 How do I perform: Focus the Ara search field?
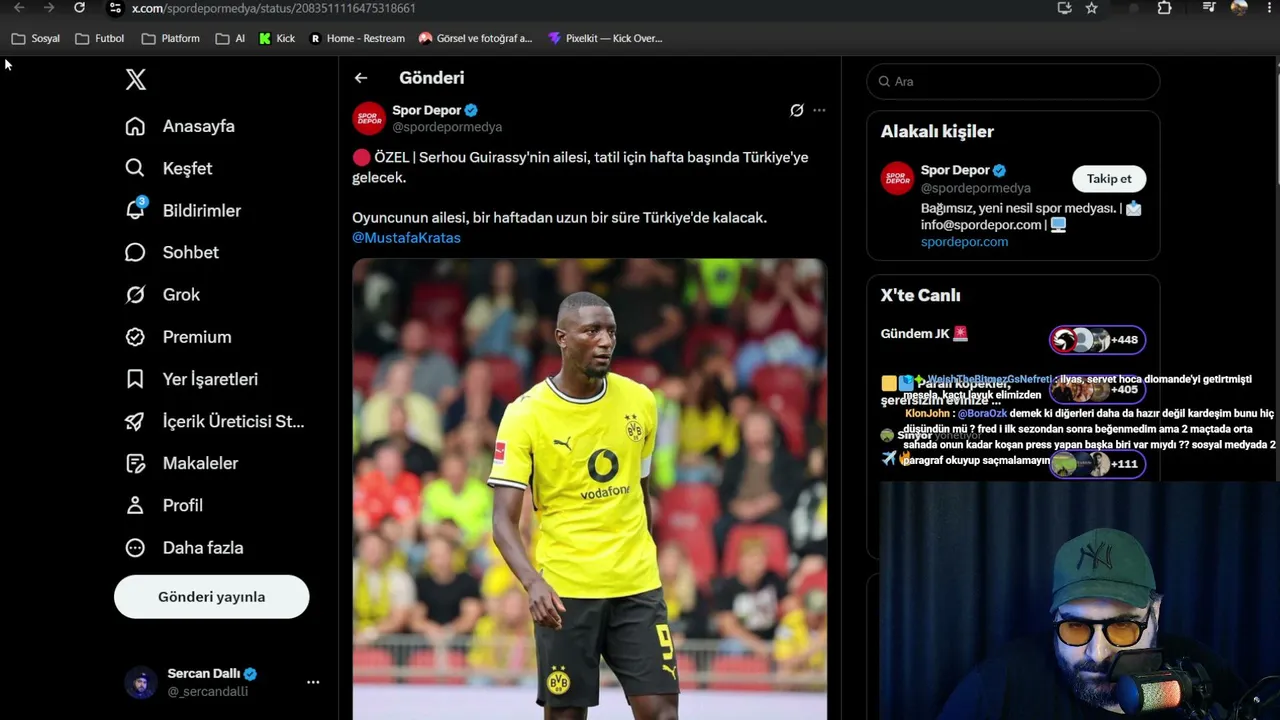(1013, 81)
